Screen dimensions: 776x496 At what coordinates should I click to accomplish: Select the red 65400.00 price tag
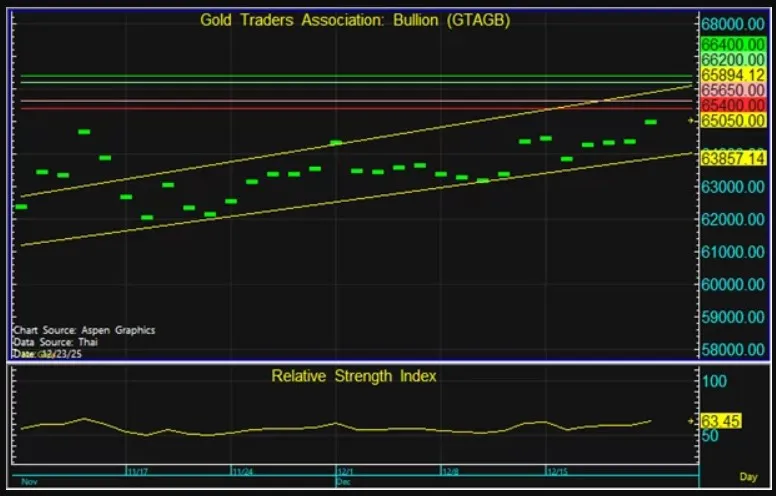pyautogui.click(x=733, y=105)
